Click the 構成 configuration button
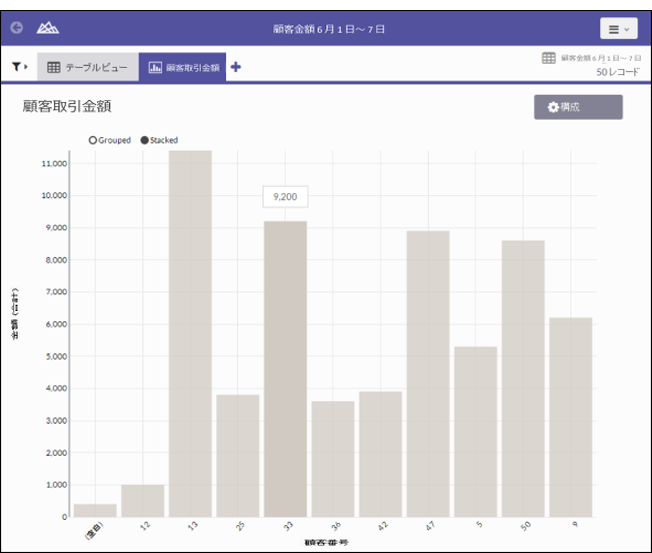The height and width of the screenshot is (553, 652). [x=578, y=107]
